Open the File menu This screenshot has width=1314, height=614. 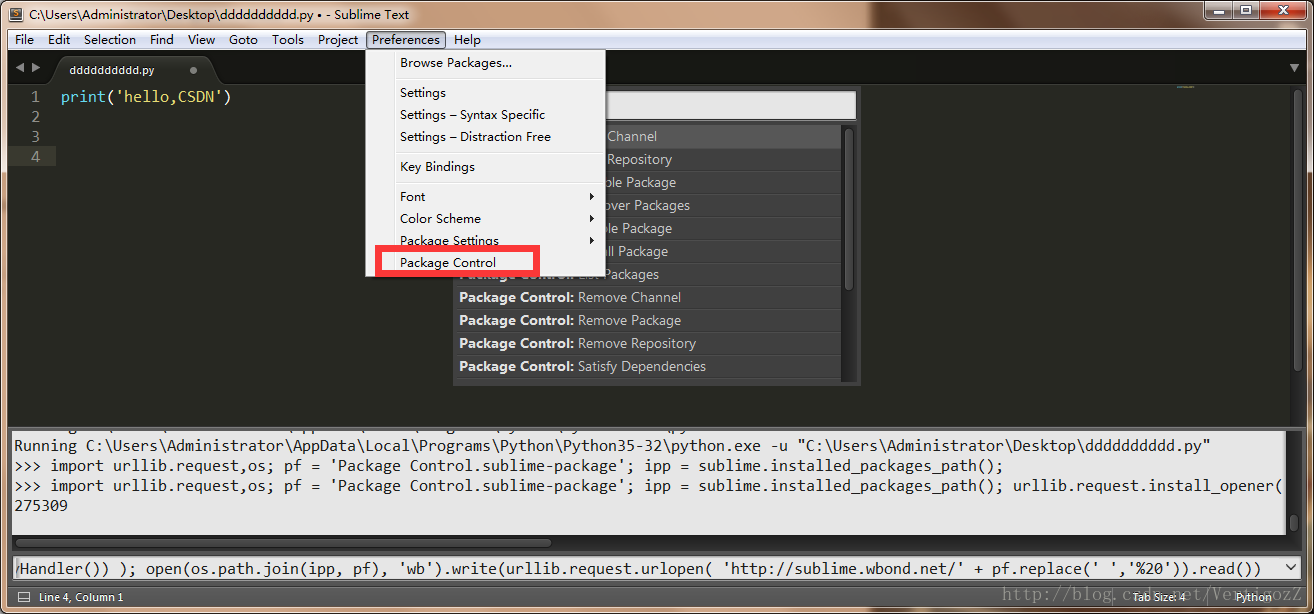24,40
